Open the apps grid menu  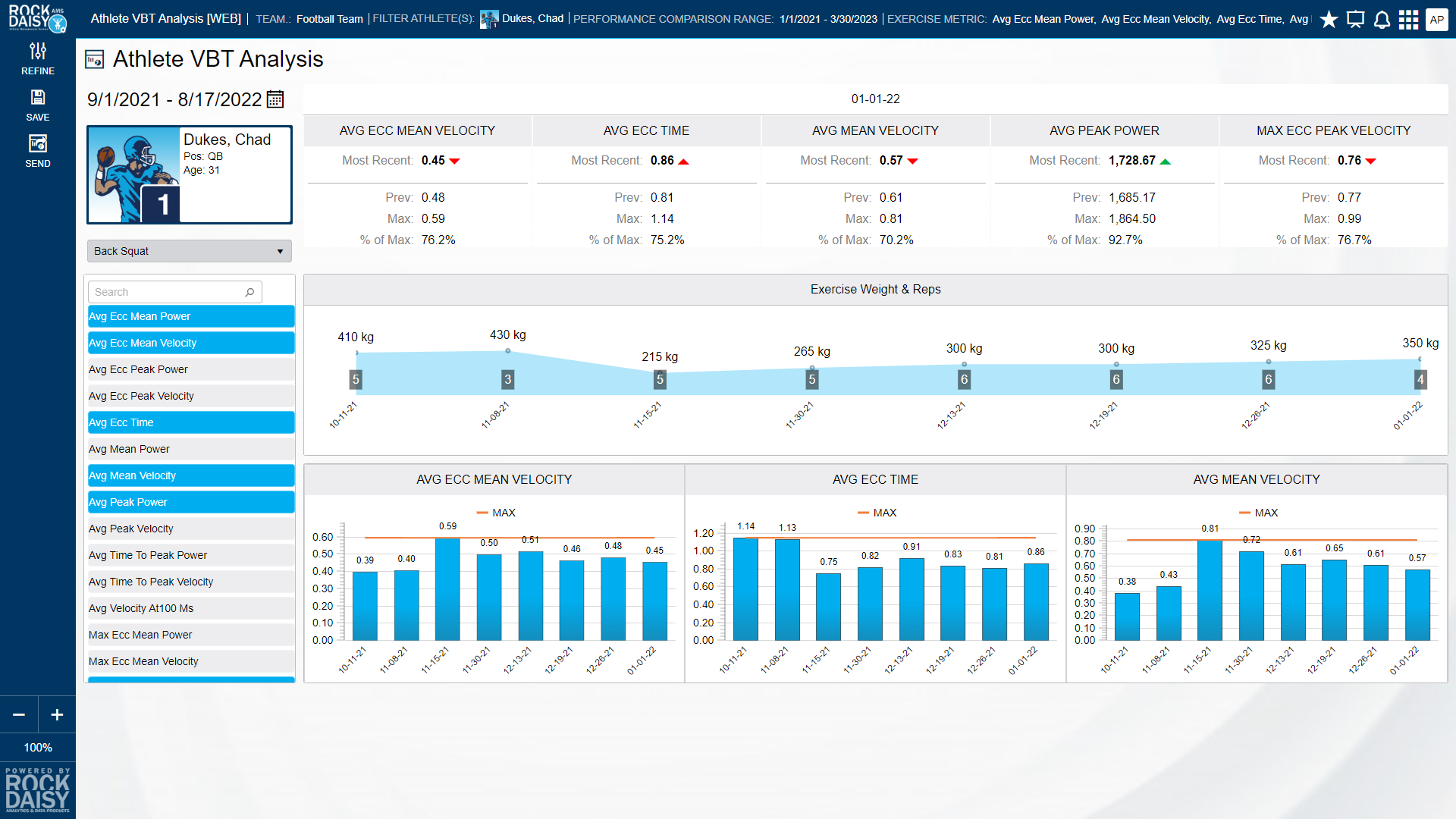1408,20
